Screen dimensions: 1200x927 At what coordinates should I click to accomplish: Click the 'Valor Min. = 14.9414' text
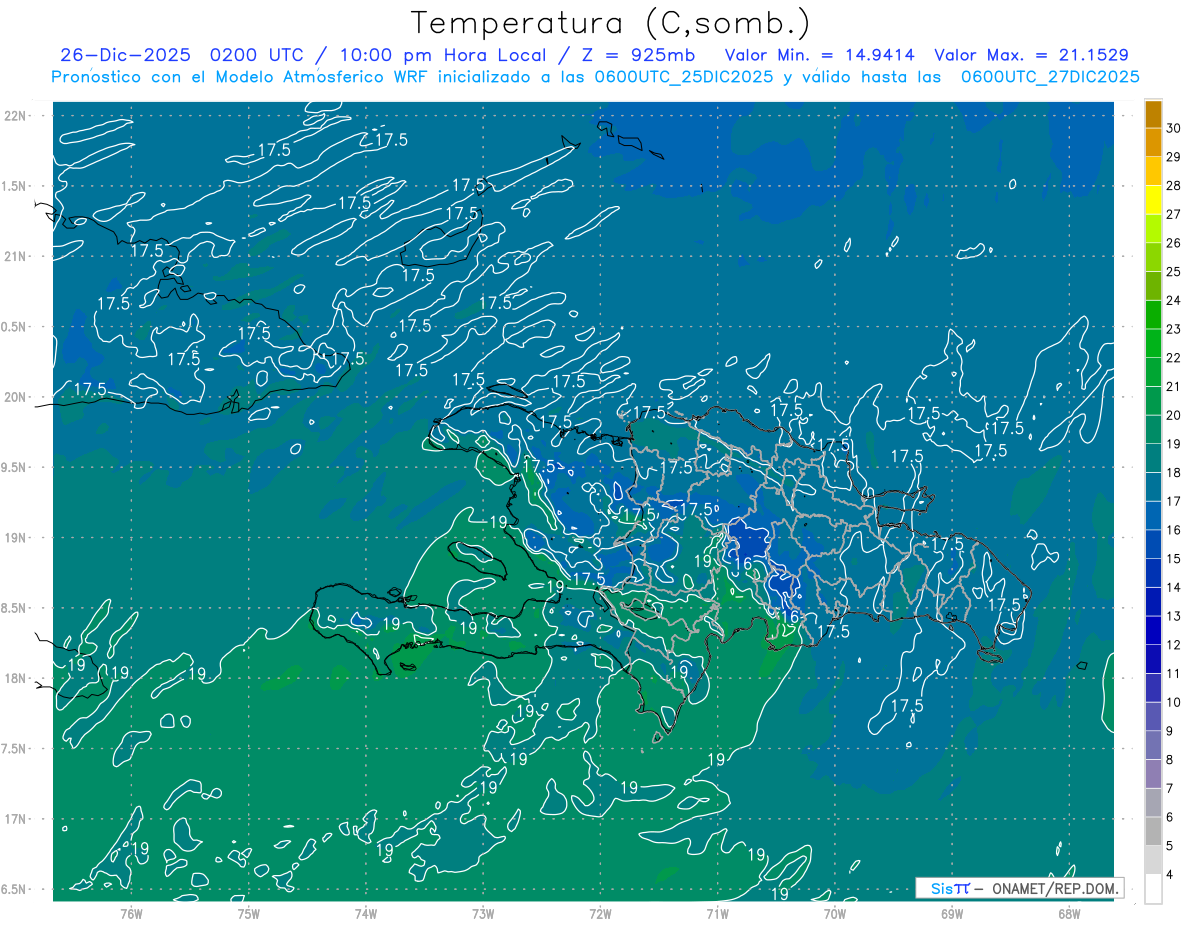coord(820,55)
